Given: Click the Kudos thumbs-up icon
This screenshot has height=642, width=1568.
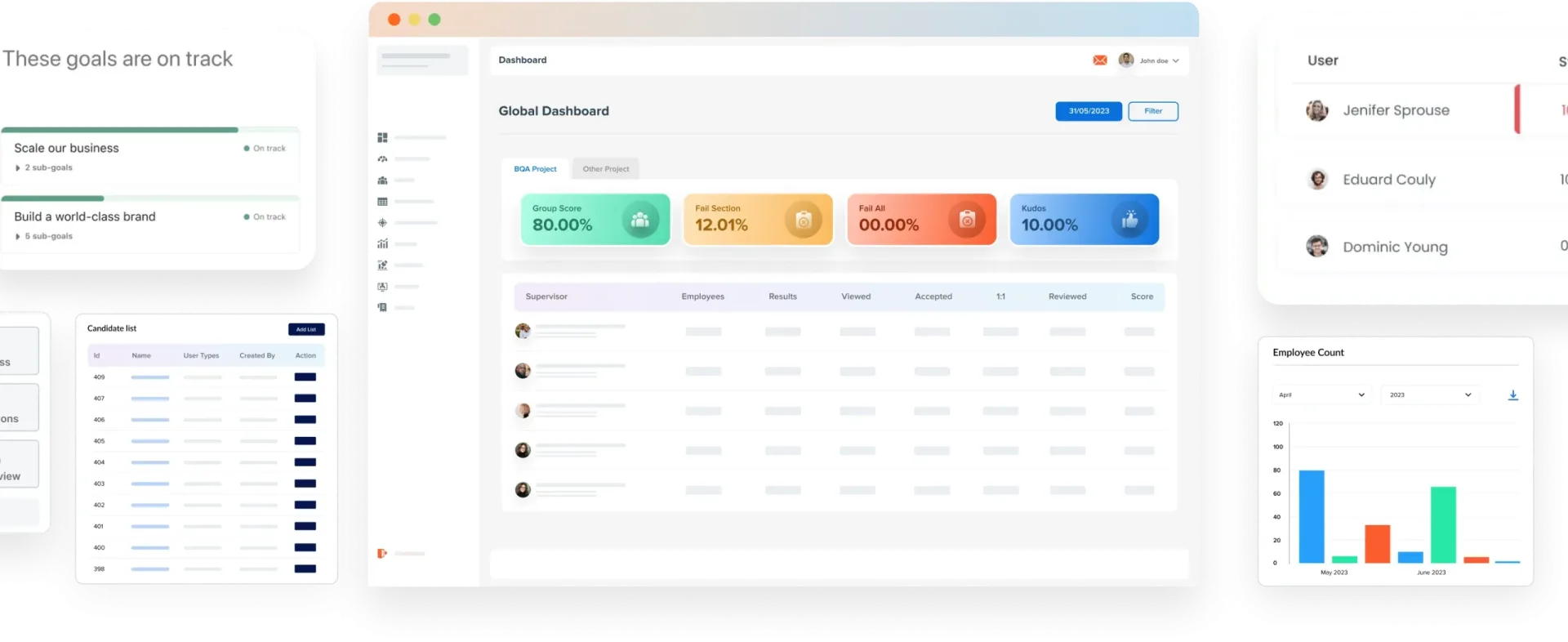Looking at the screenshot, I should click(1130, 220).
